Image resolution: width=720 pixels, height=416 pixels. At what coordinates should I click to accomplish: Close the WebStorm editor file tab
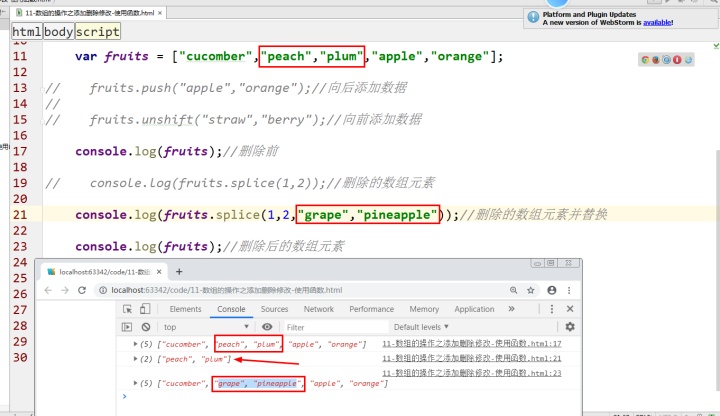click(x=160, y=13)
